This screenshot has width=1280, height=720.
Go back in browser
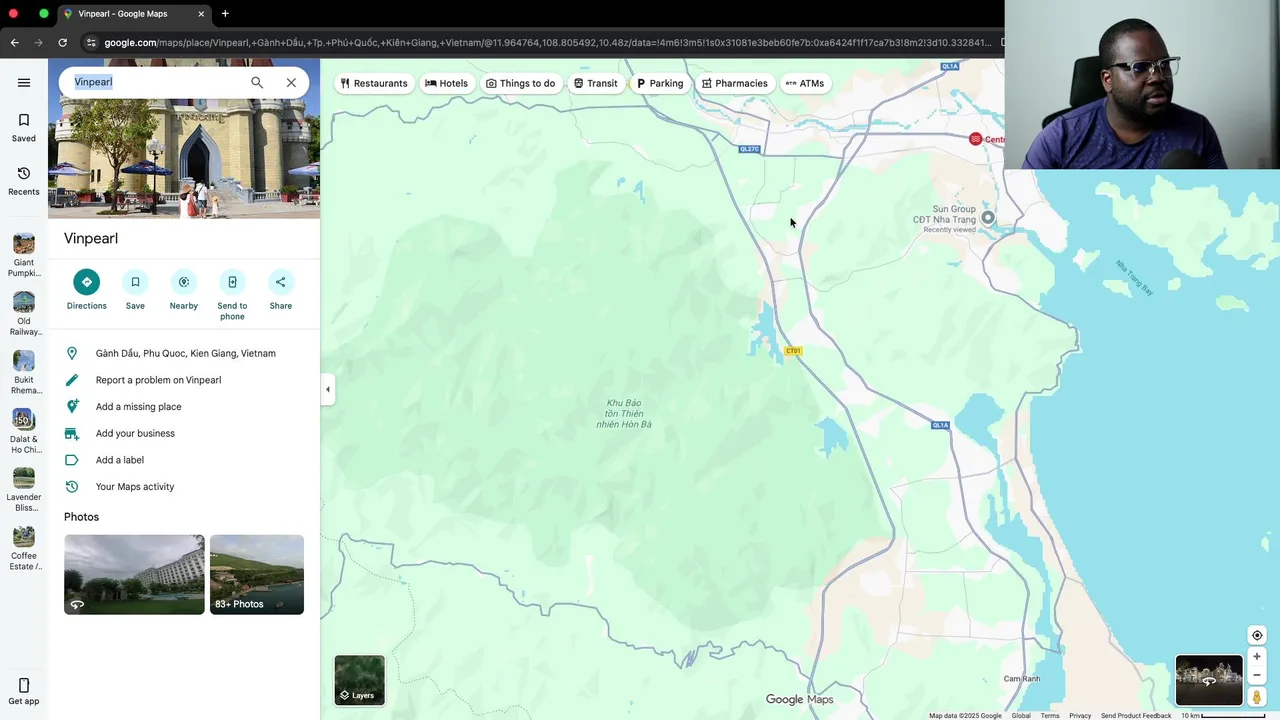14,42
